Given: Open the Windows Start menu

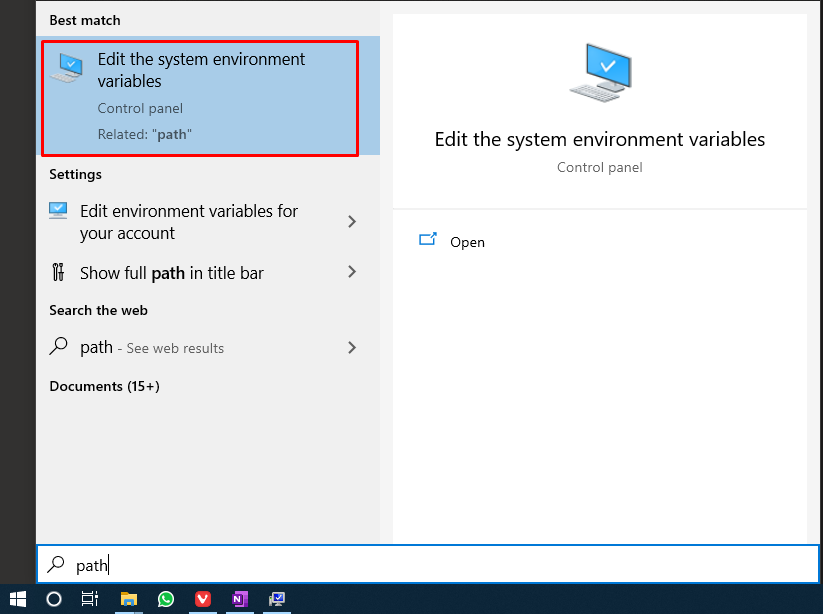Looking at the screenshot, I should click(18, 599).
